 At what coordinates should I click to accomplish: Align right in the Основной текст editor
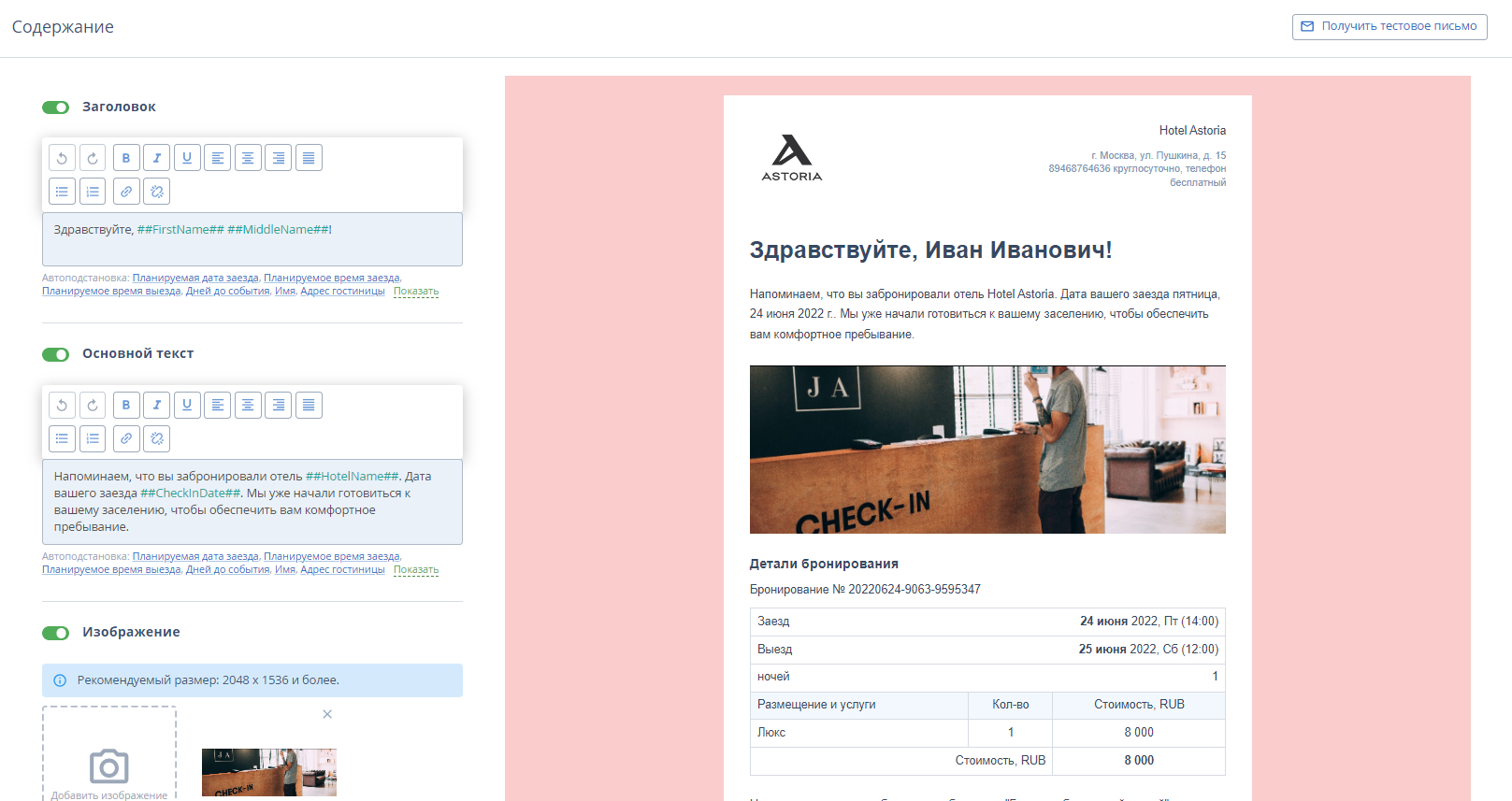coord(279,405)
